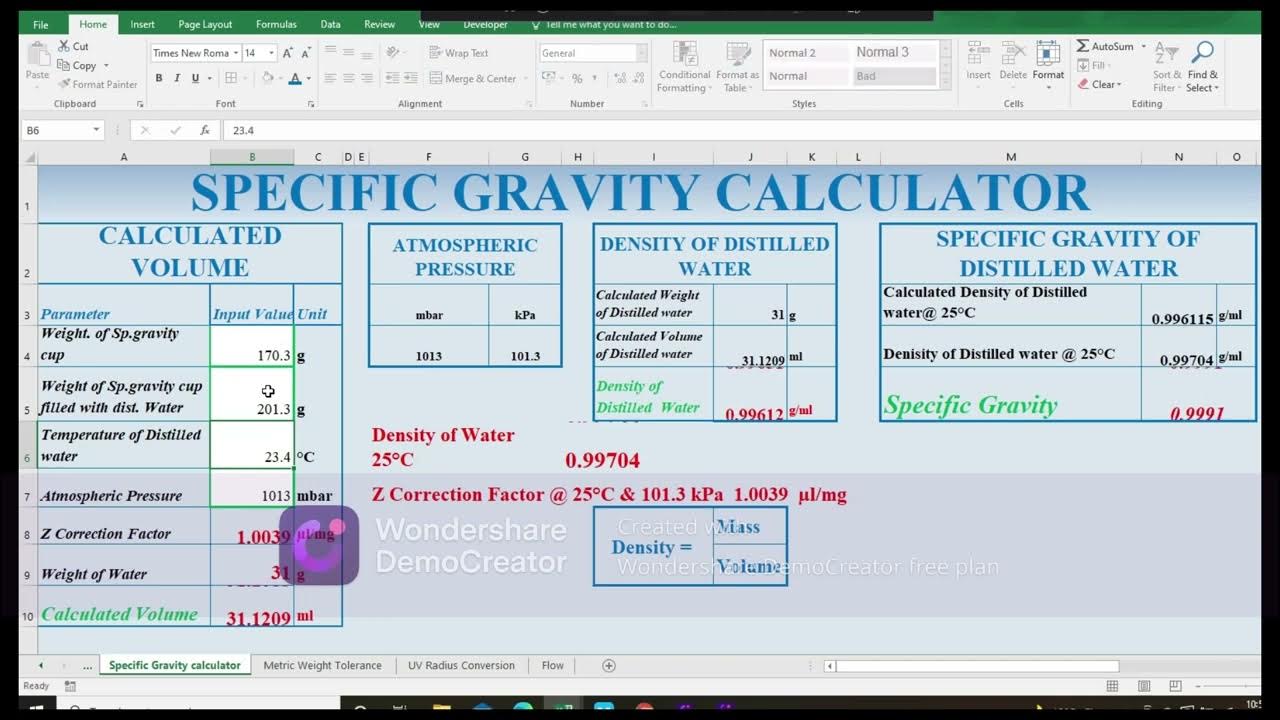Viewport: 1280px width, 720px height.
Task: Open the font name dropdown
Action: tap(235, 53)
